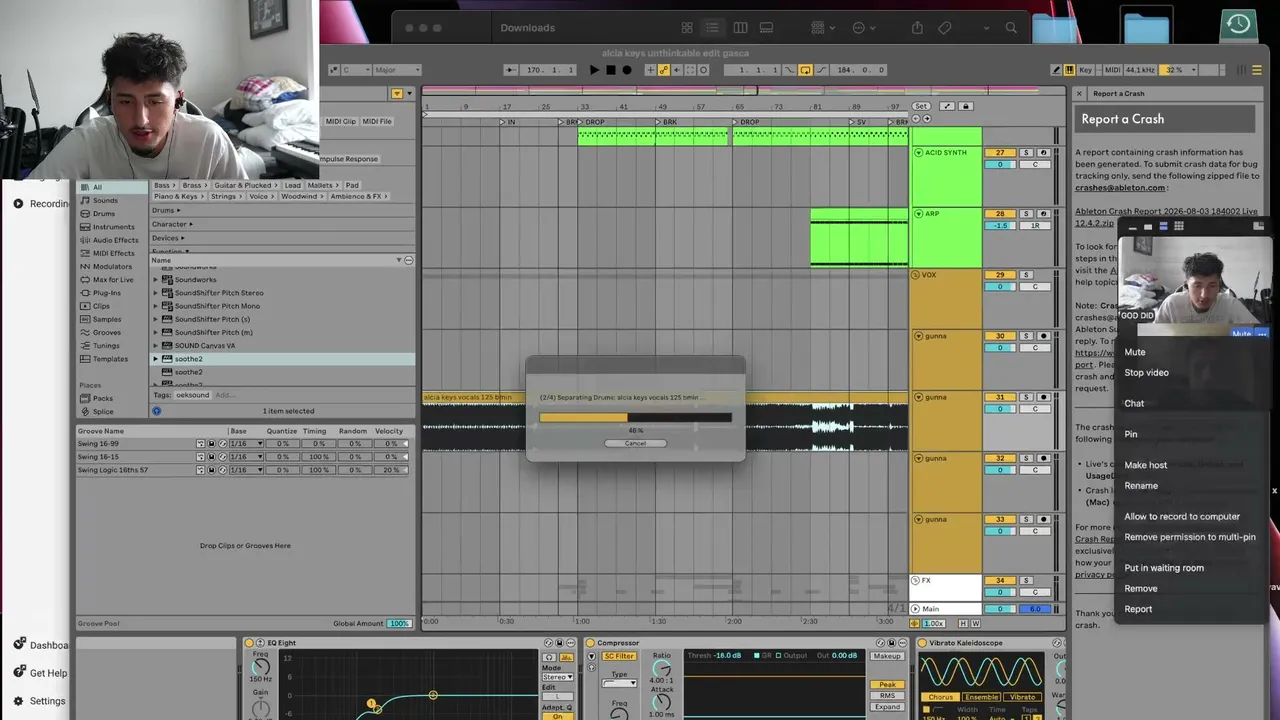
Task: Open crashes@ableton.com email link
Action: tap(1120, 188)
